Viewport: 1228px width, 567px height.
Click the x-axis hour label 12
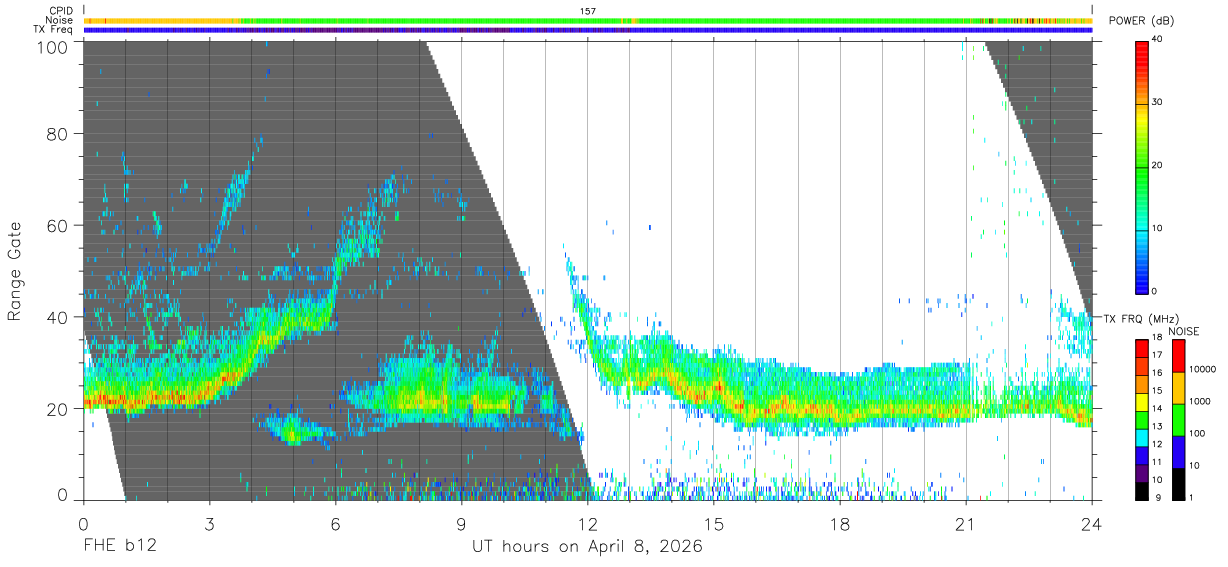(x=587, y=522)
